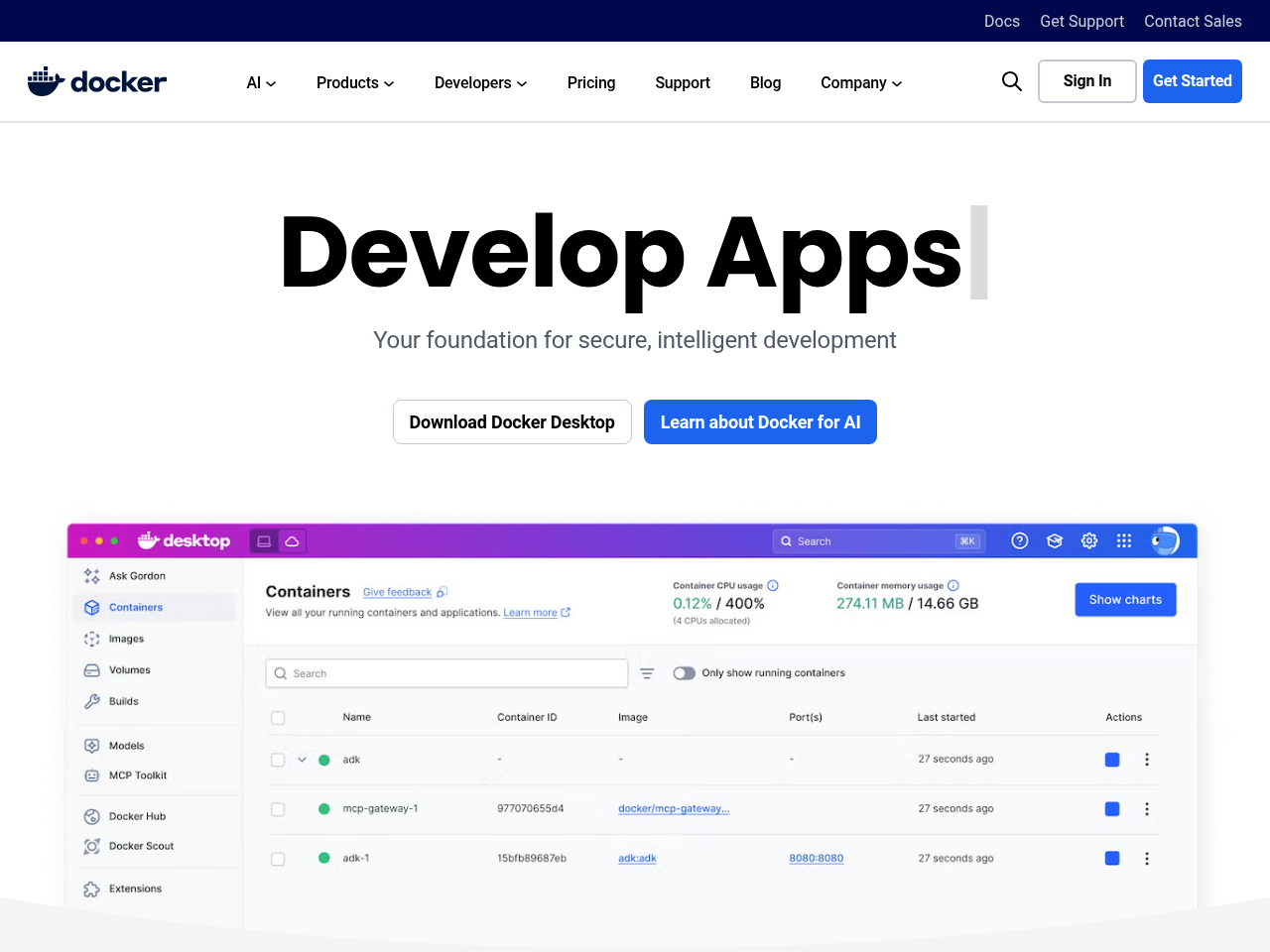
Task: Open Docker Scout from the sidebar
Action: [141, 846]
